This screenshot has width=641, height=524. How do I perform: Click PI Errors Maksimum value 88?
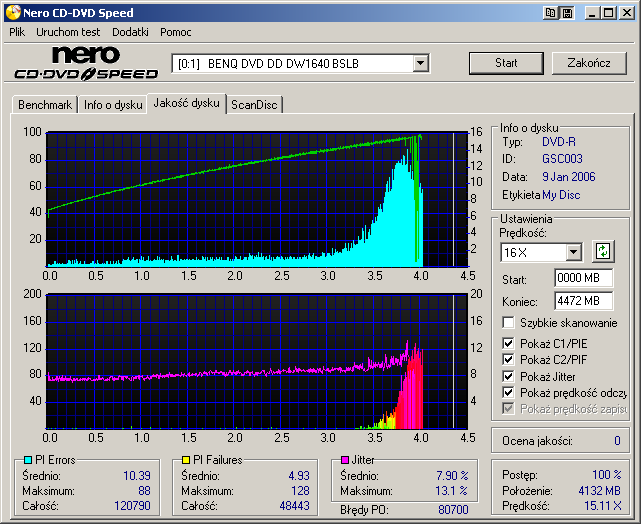point(144,490)
